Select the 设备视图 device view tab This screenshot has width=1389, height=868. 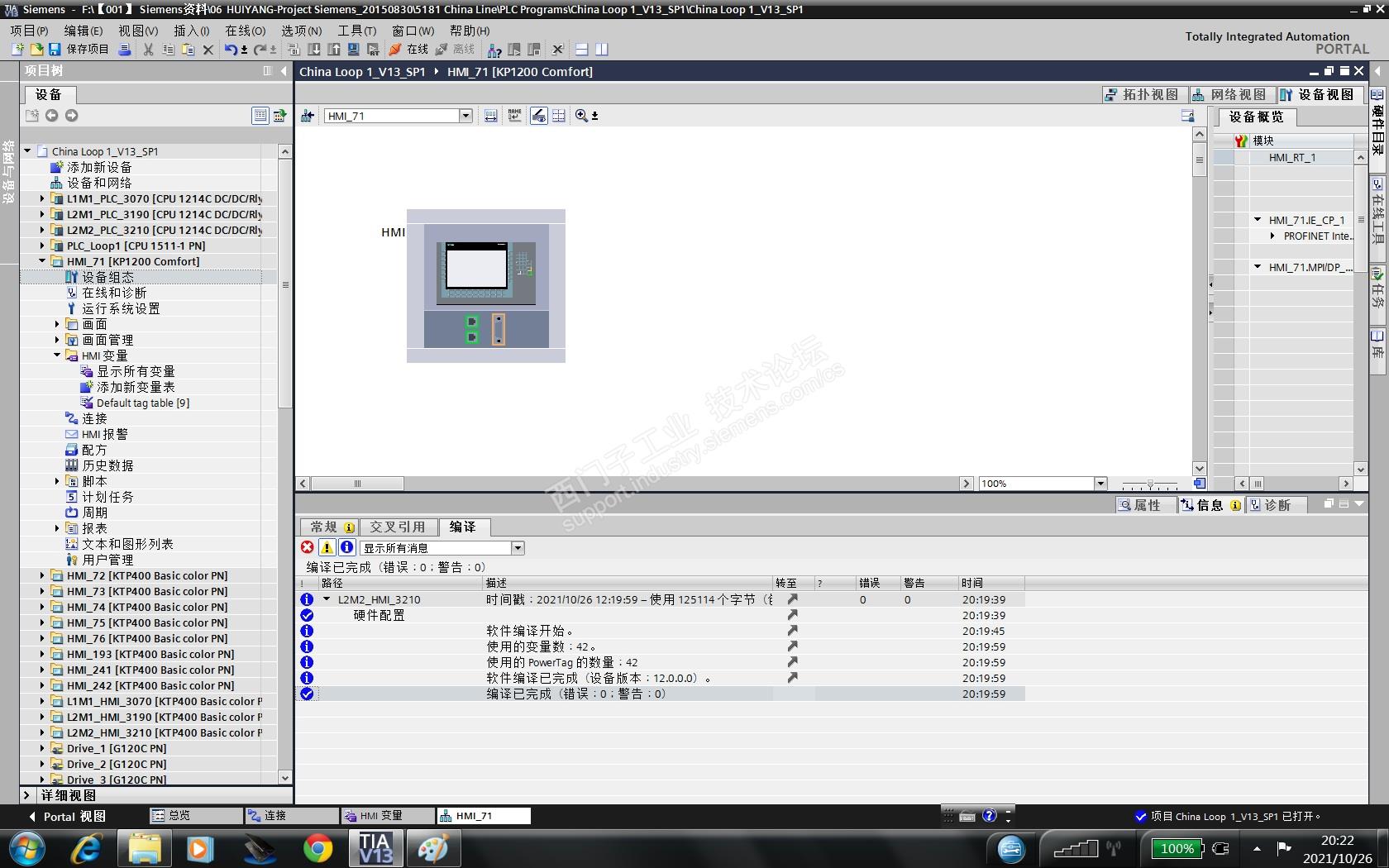point(1319,95)
